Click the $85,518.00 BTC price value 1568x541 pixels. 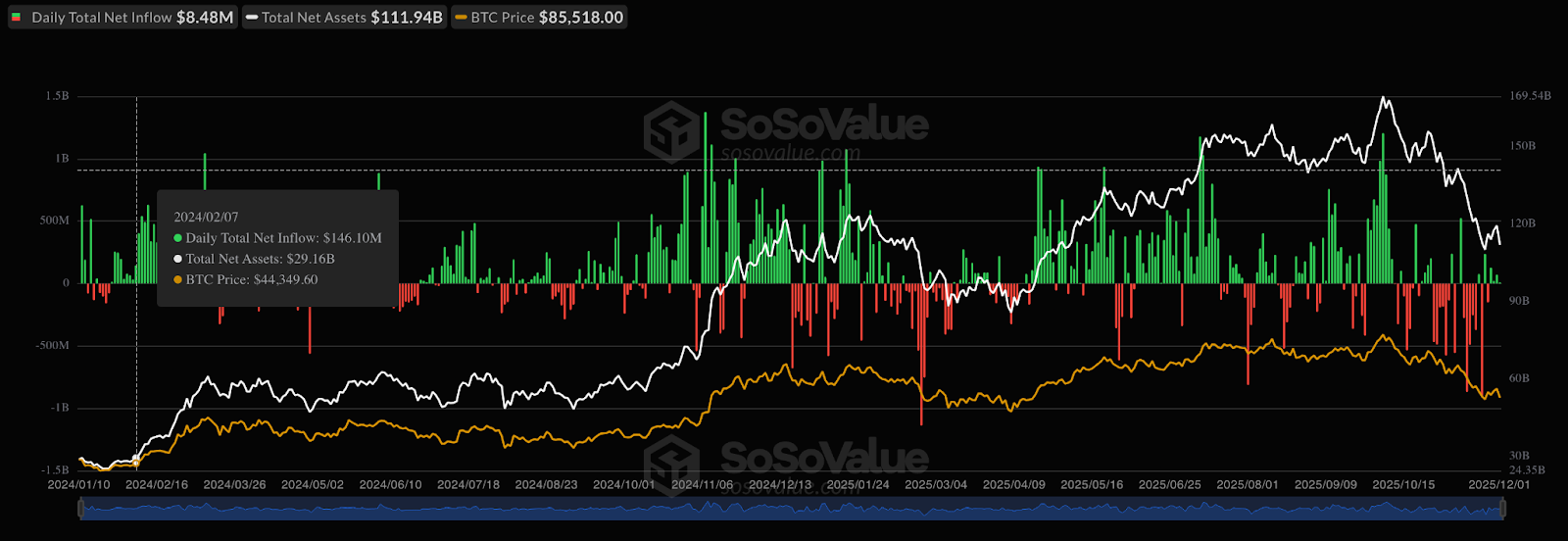581,18
